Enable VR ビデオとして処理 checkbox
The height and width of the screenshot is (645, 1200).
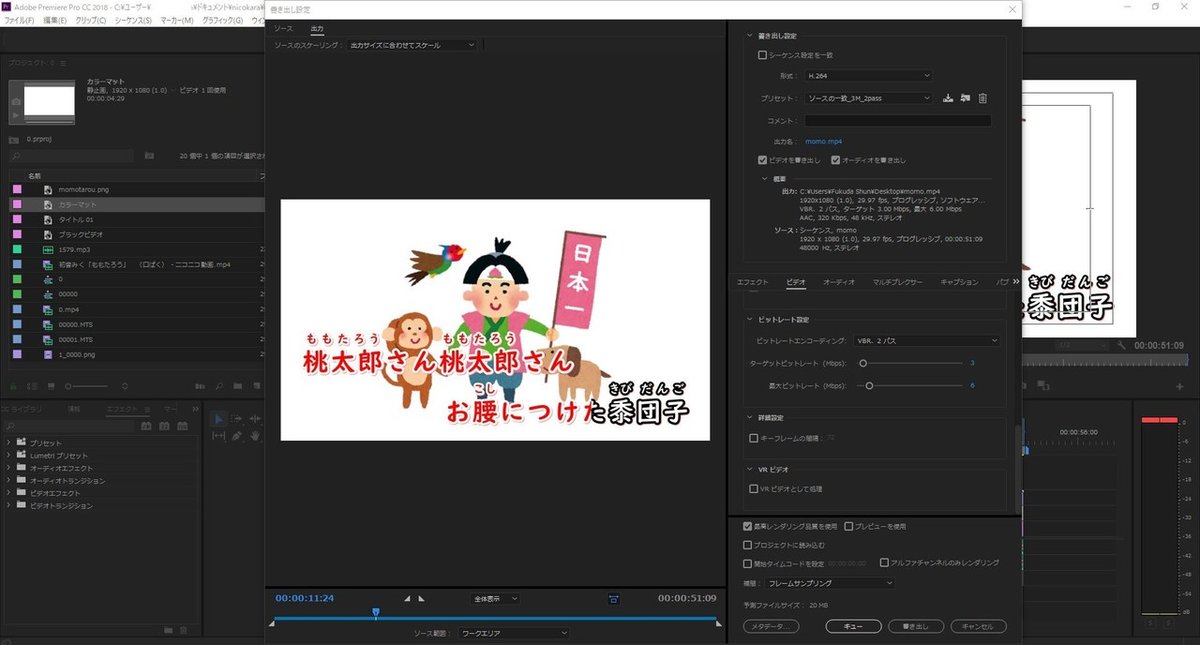[x=754, y=489]
